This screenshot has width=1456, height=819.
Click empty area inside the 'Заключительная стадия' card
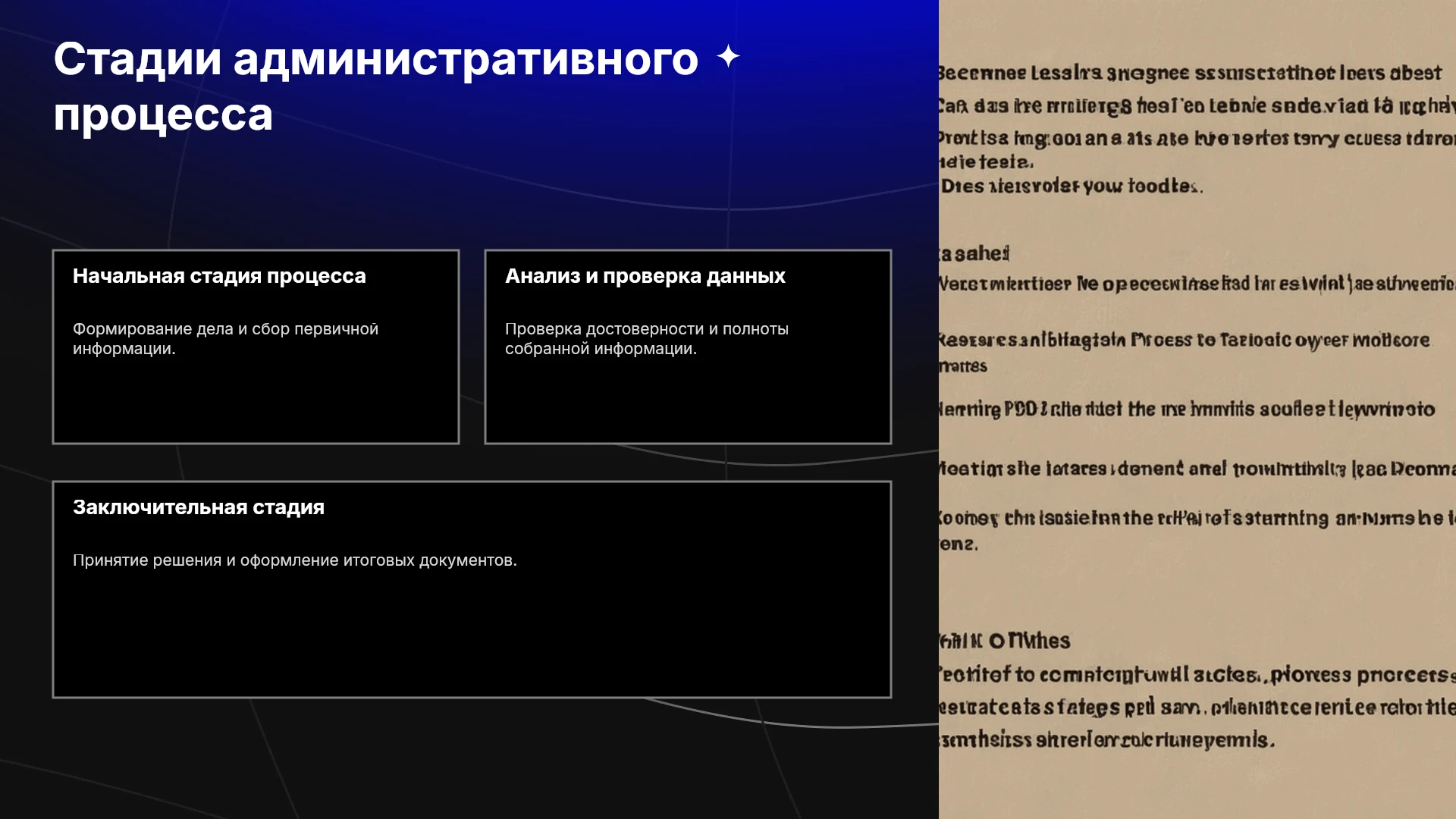[472, 637]
